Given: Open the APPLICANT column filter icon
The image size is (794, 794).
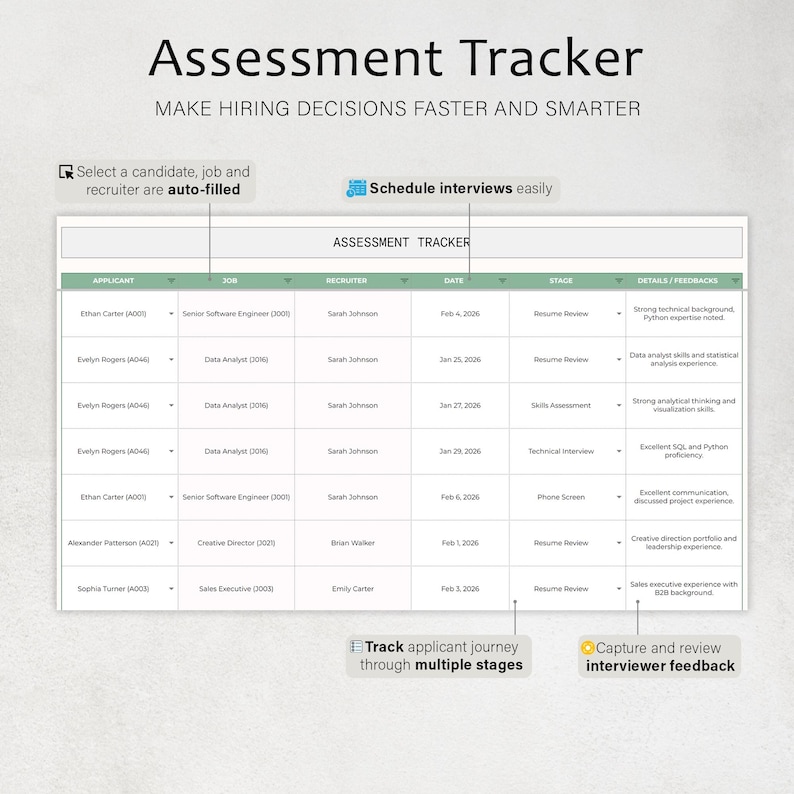Looking at the screenshot, I should tap(171, 281).
